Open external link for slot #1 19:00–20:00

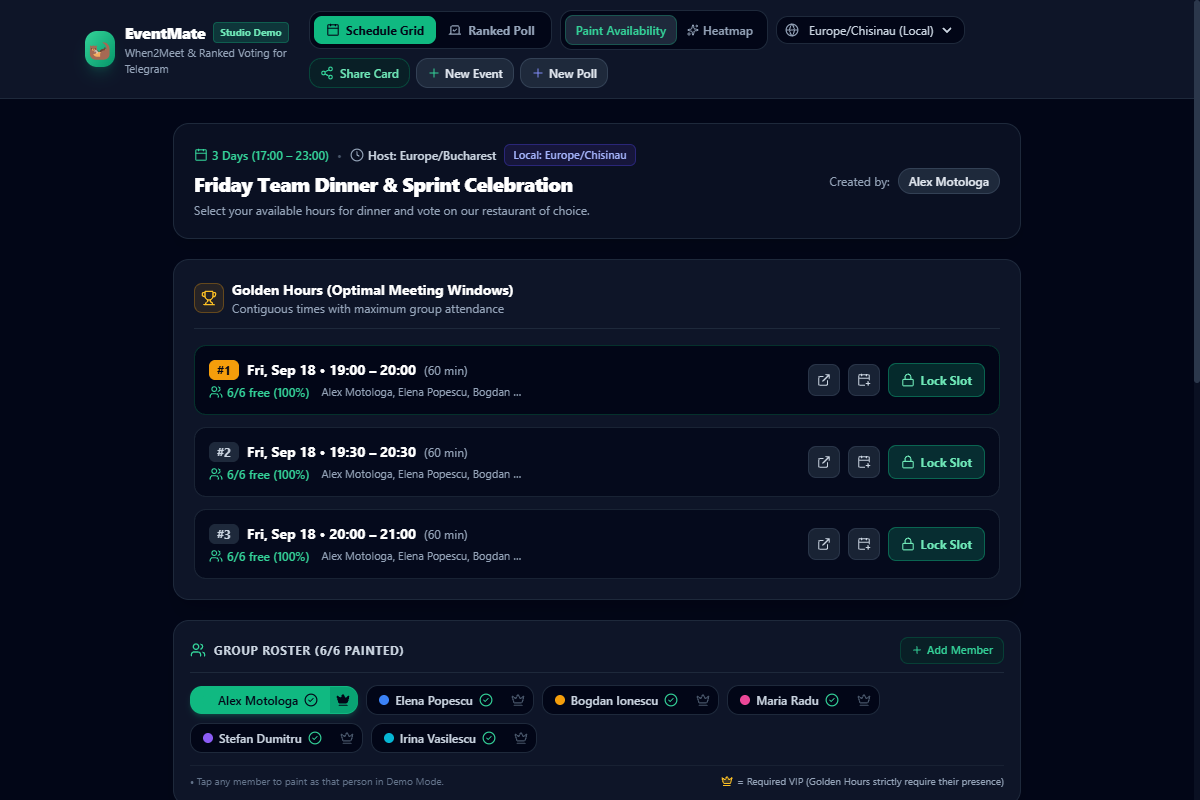[824, 380]
